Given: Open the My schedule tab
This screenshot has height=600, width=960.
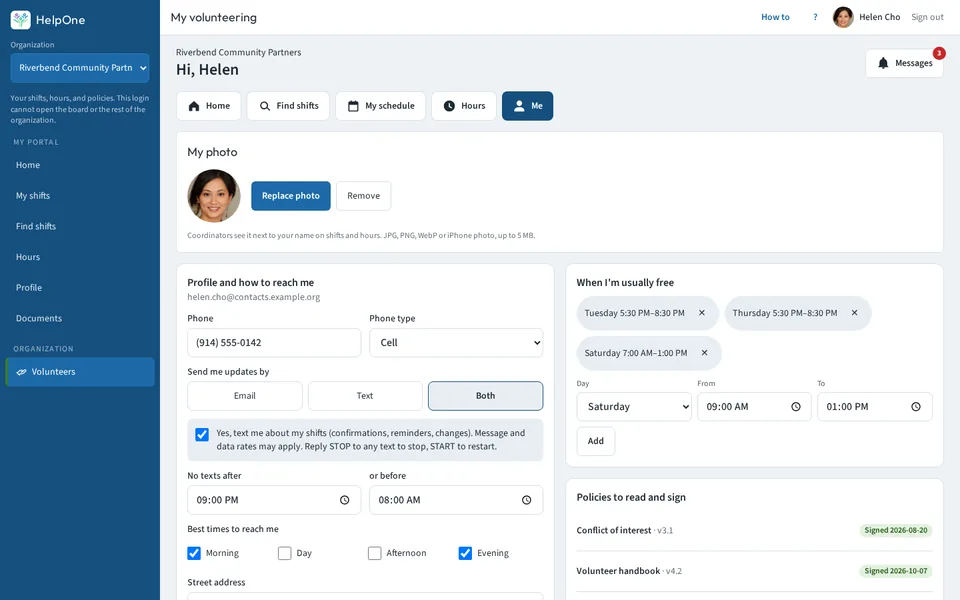Looking at the screenshot, I should pyautogui.click(x=381, y=106).
